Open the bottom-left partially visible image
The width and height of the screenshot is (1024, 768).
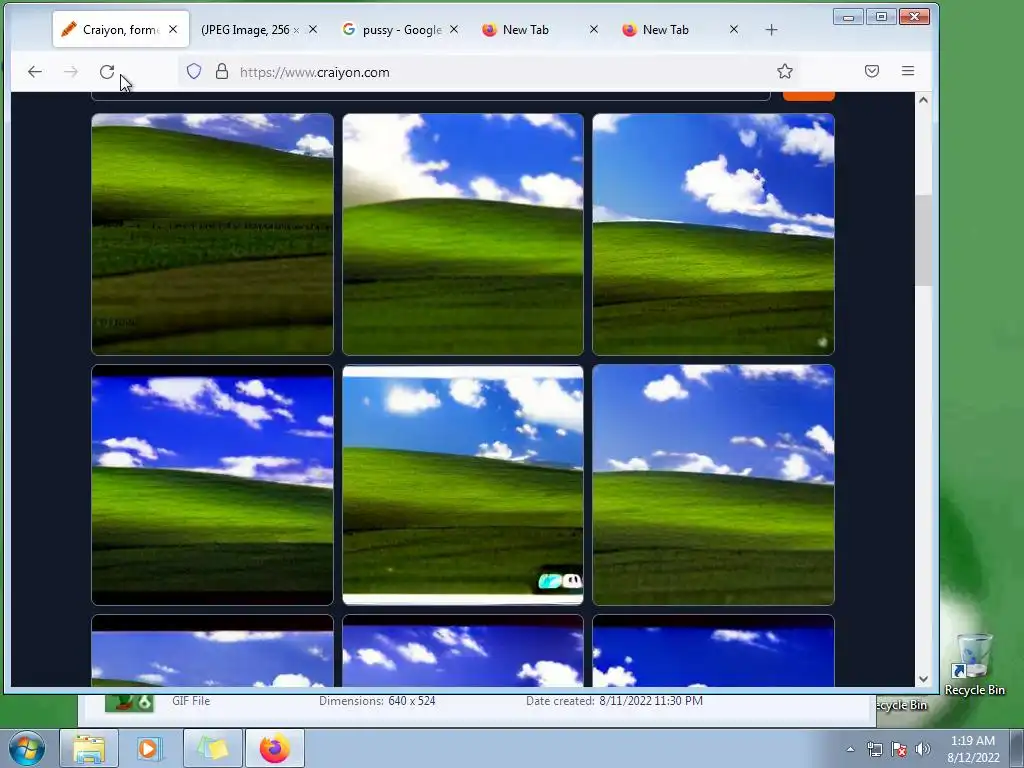tap(212, 651)
